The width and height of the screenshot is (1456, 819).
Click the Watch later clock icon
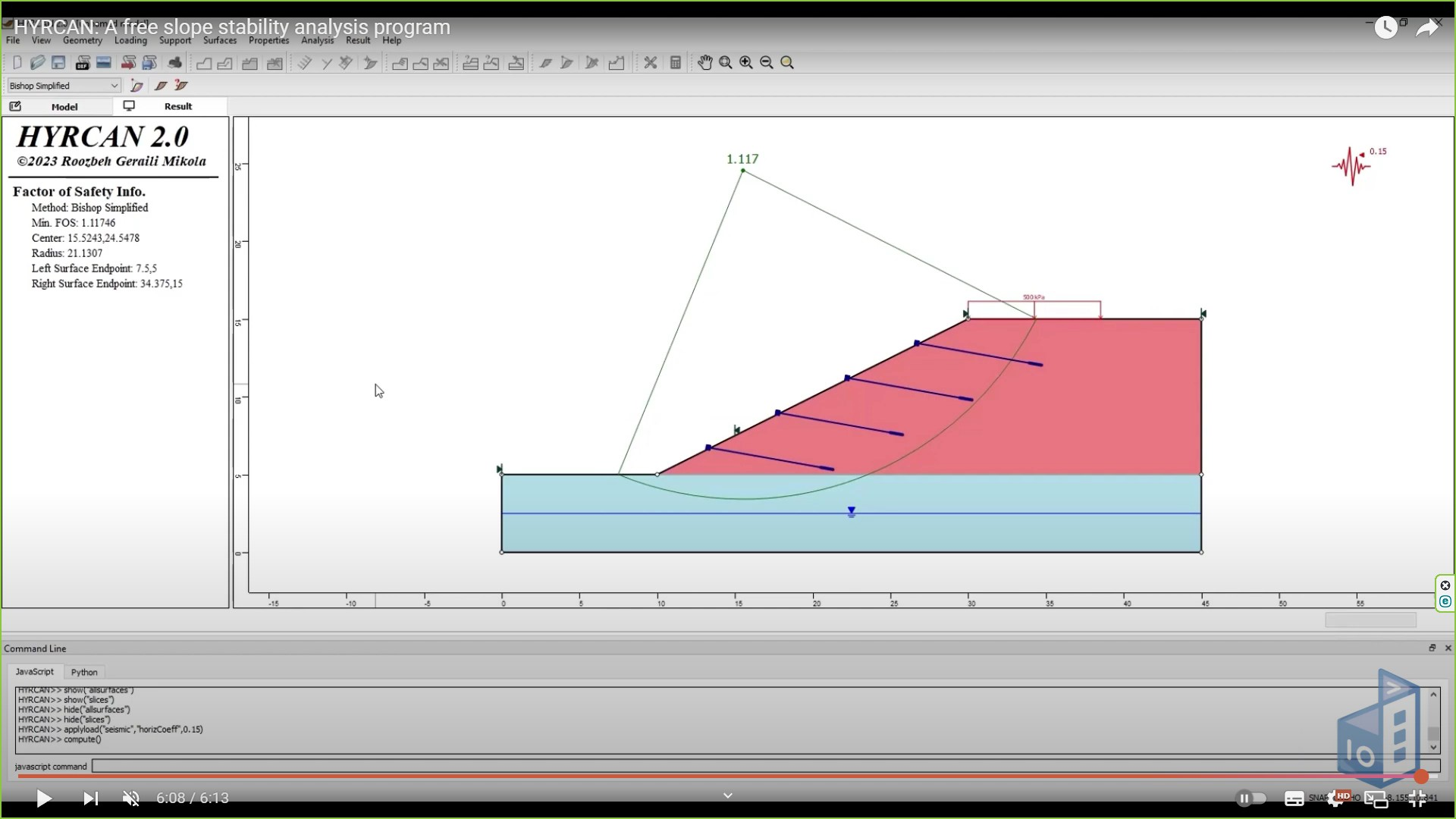tap(1385, 28)
